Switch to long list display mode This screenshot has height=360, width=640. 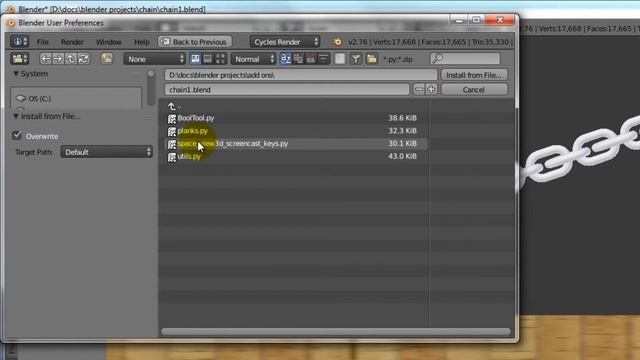tap(208, 59)
